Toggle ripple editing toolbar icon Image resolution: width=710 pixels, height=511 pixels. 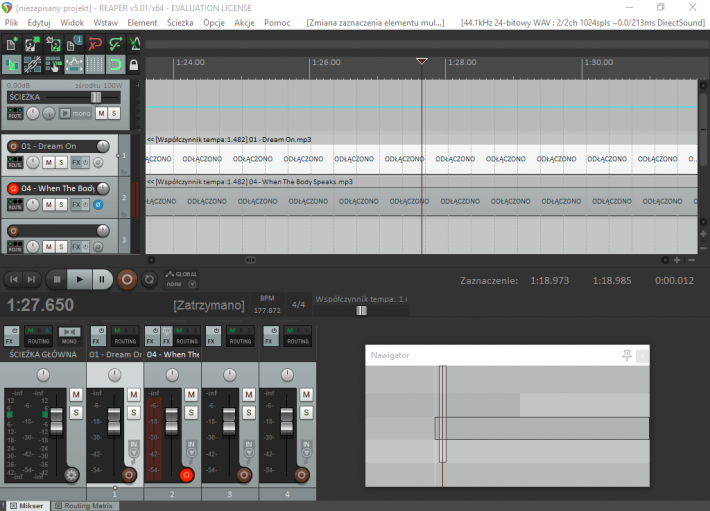click(x=53, y=65)
